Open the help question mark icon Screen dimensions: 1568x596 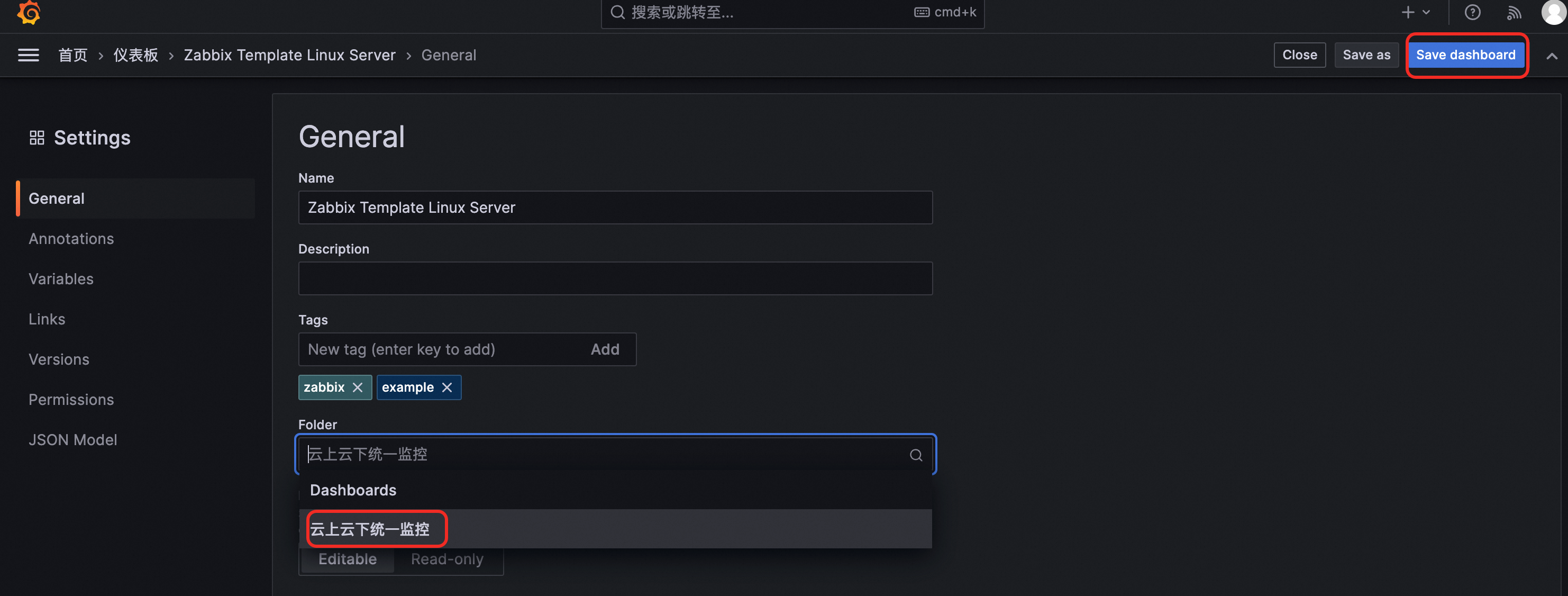1472,12
